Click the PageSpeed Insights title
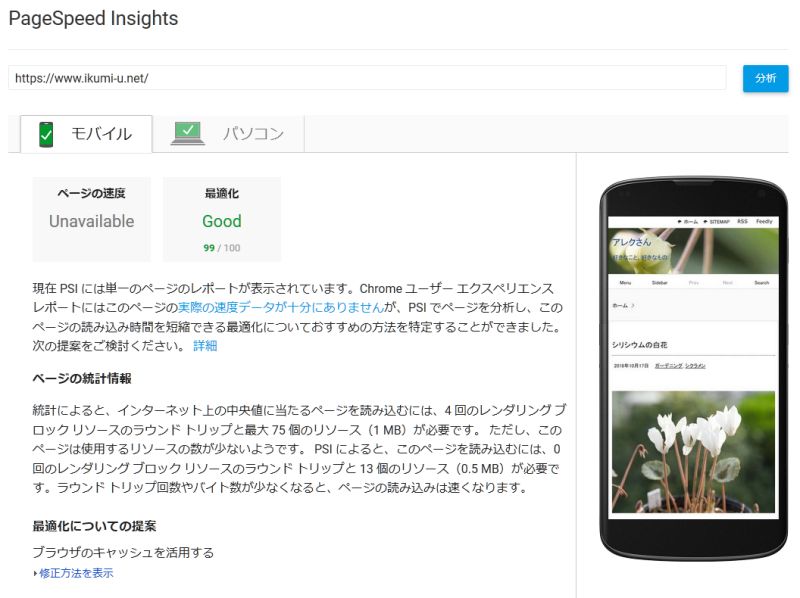800x598 pixels. 93,18
